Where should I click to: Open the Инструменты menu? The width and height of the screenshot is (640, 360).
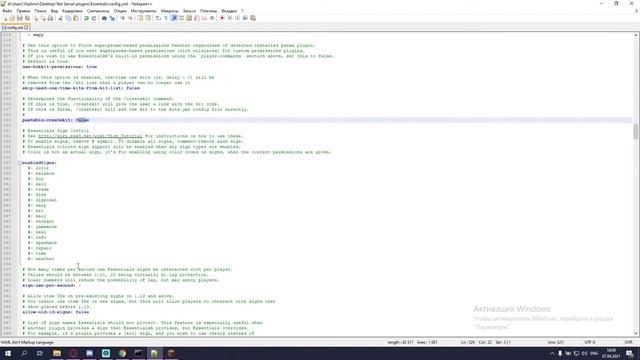(x=144, y=11)
